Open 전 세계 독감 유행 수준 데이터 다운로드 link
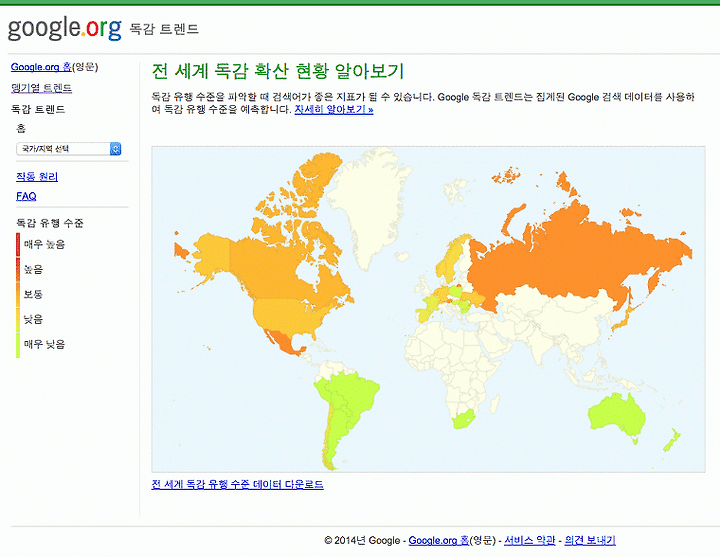This screenshot has height=557, width=720. (237, 484)
